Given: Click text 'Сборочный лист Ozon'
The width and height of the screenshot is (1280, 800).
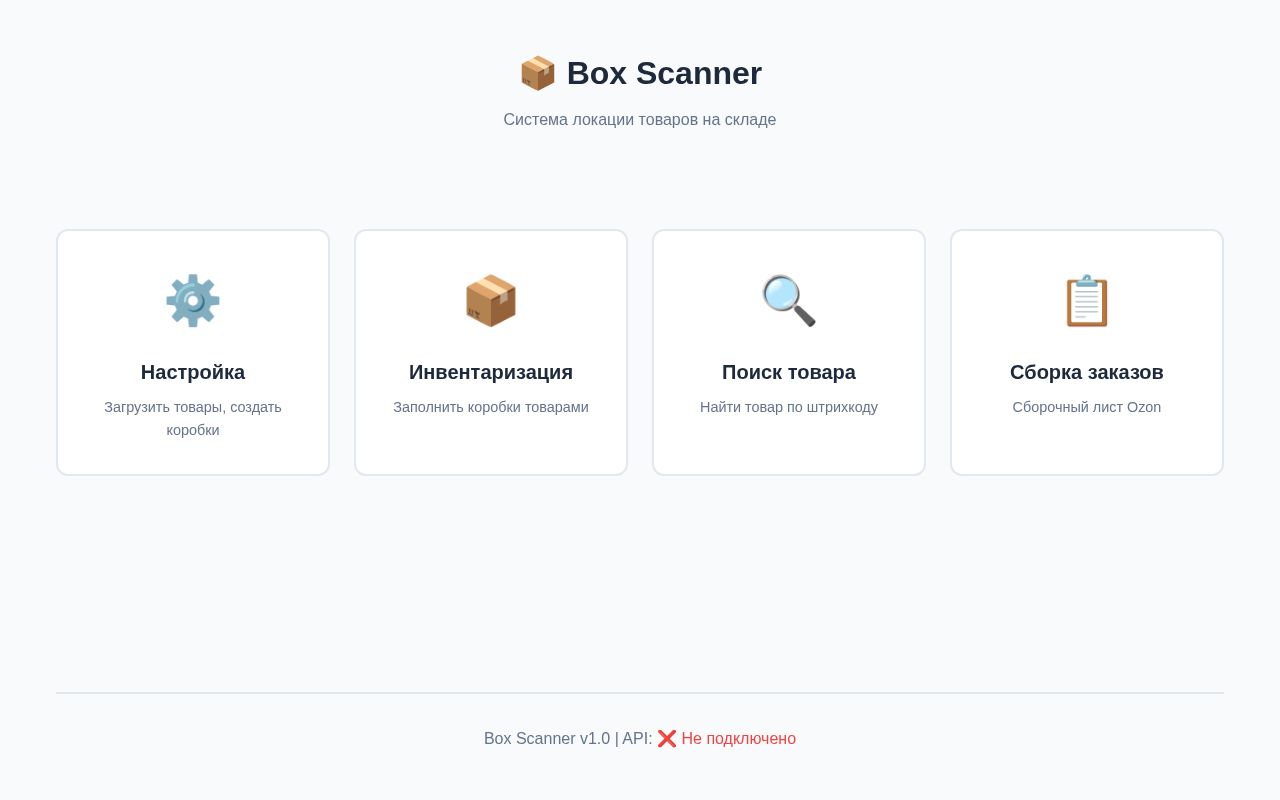Looking at the screenshot, I should 1087,407.
